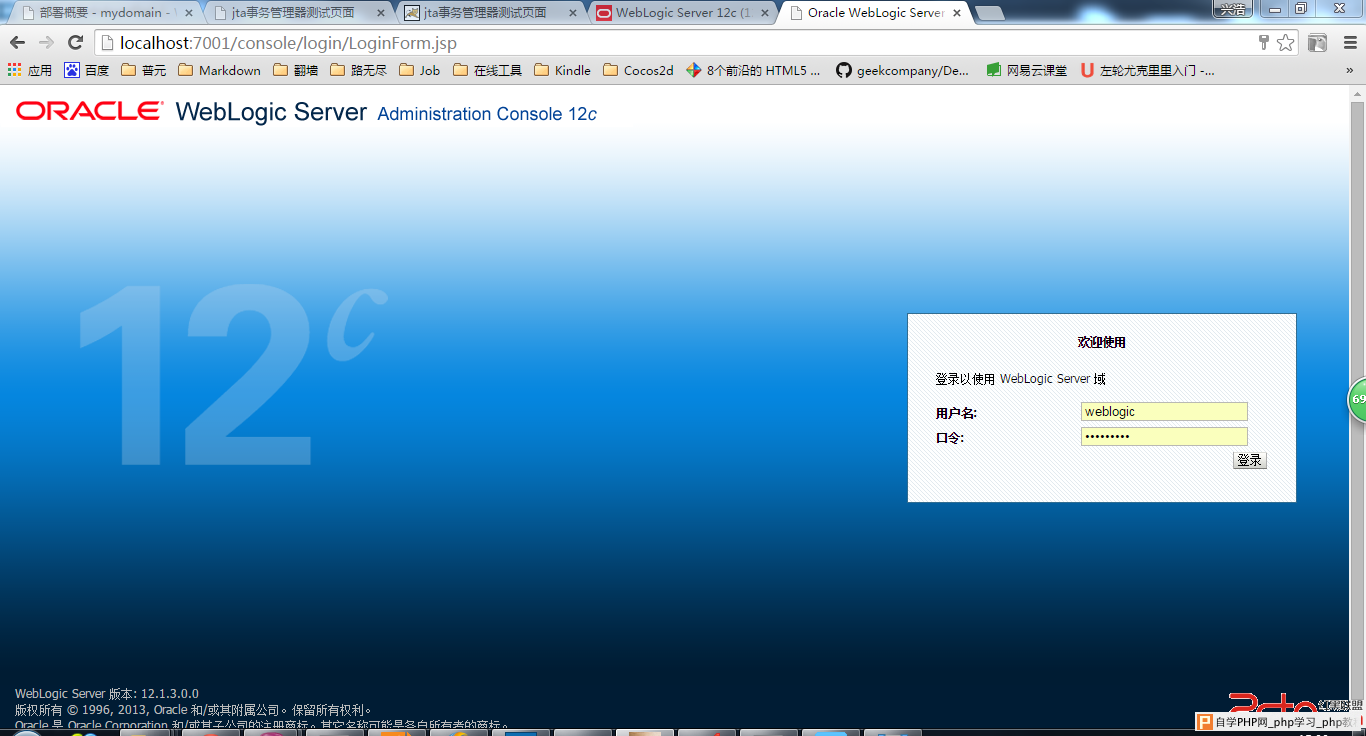Close the Oracle WebLogic Server tab

(x=956, y=13)
